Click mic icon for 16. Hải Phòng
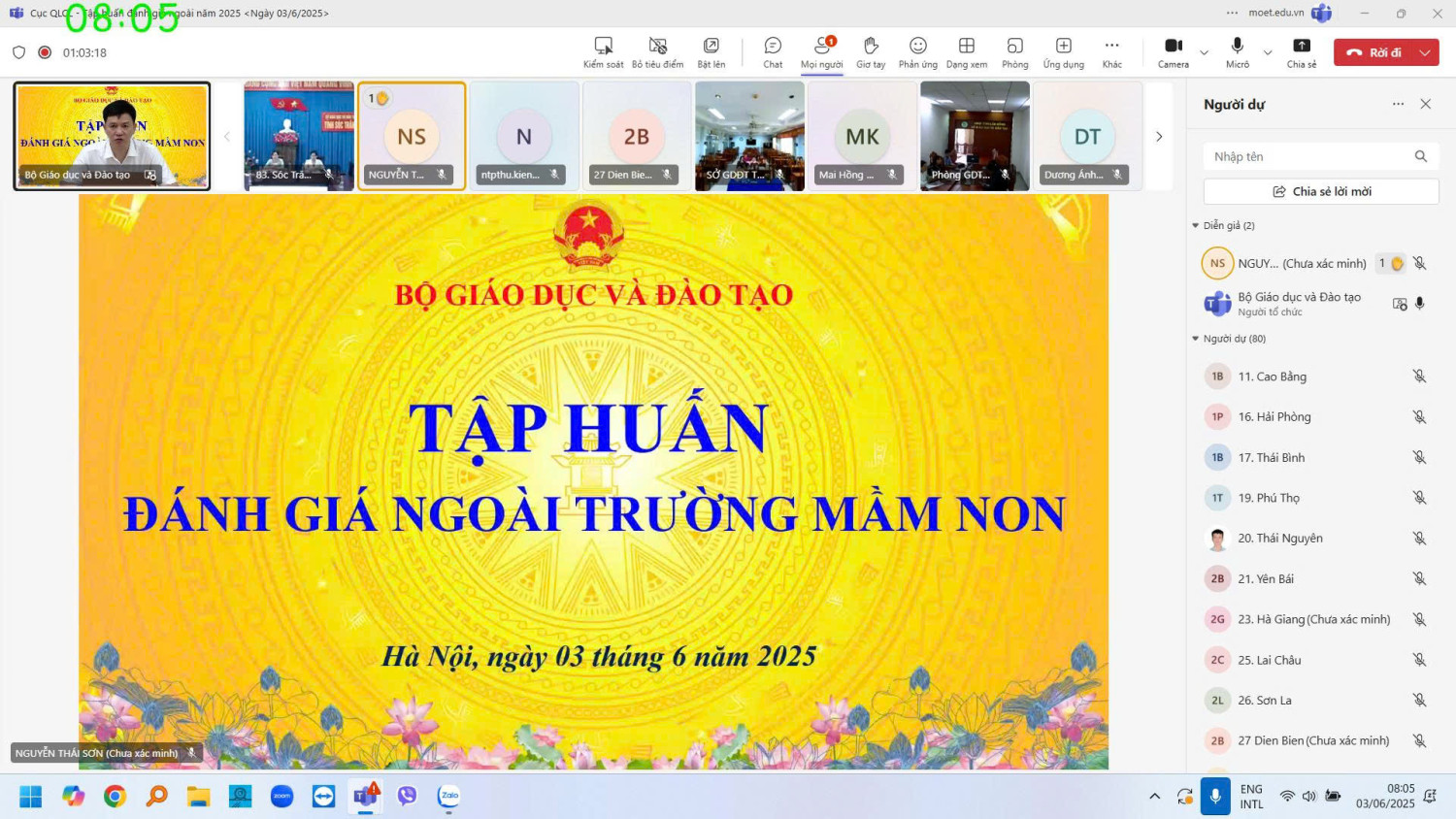The width and height of the screenshot is (1456, 819). (1419, 417)
